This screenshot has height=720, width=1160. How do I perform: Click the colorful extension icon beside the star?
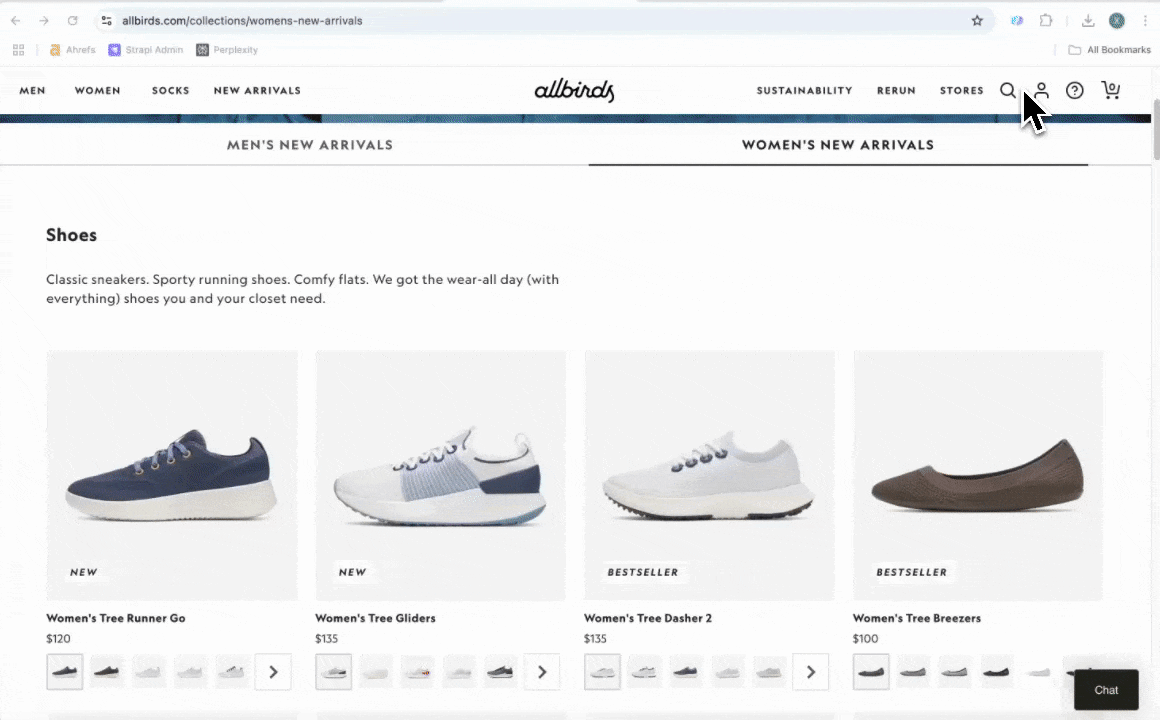1017,21
